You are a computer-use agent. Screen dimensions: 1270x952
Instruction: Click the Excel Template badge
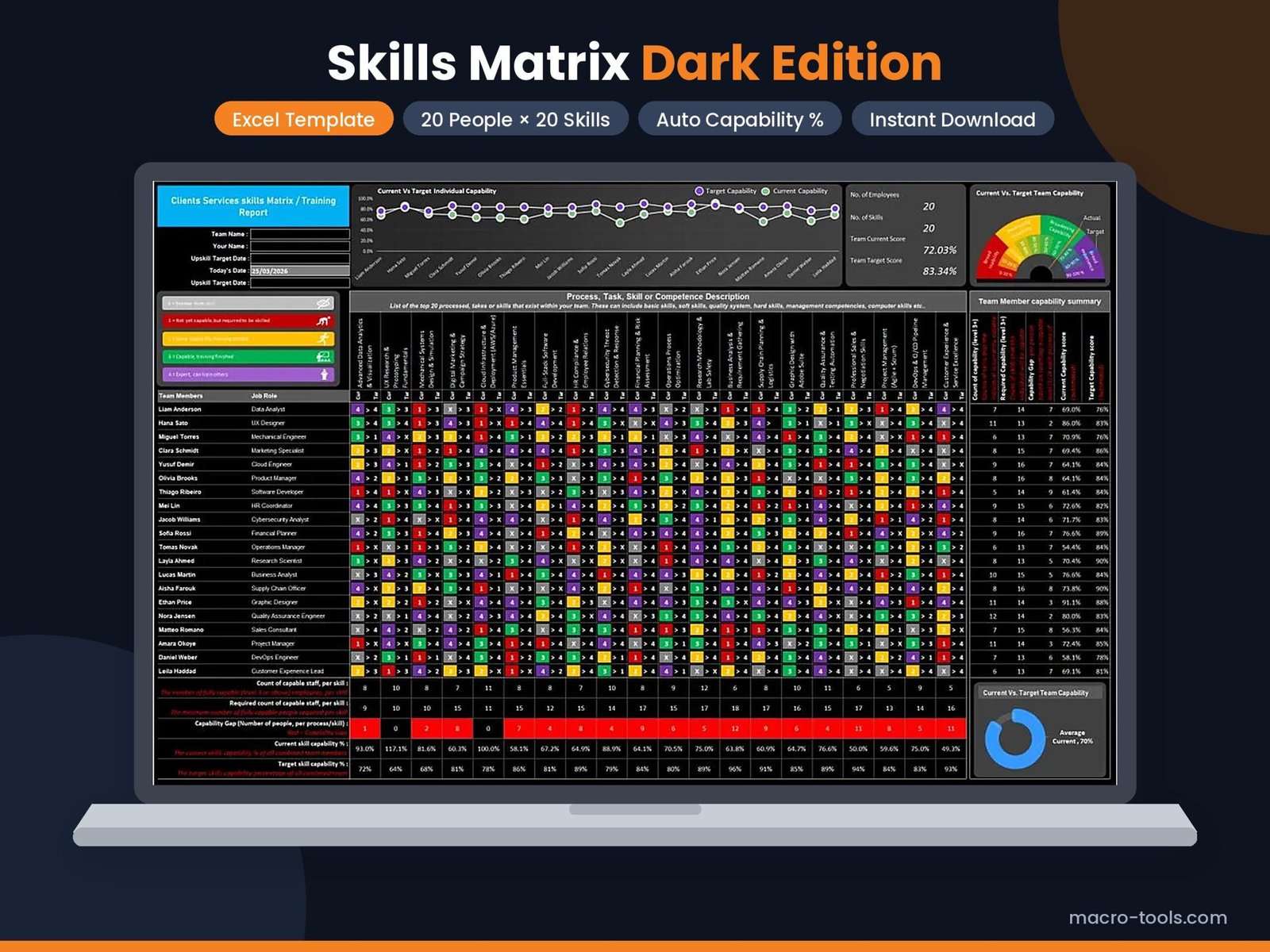pos(304,119)
